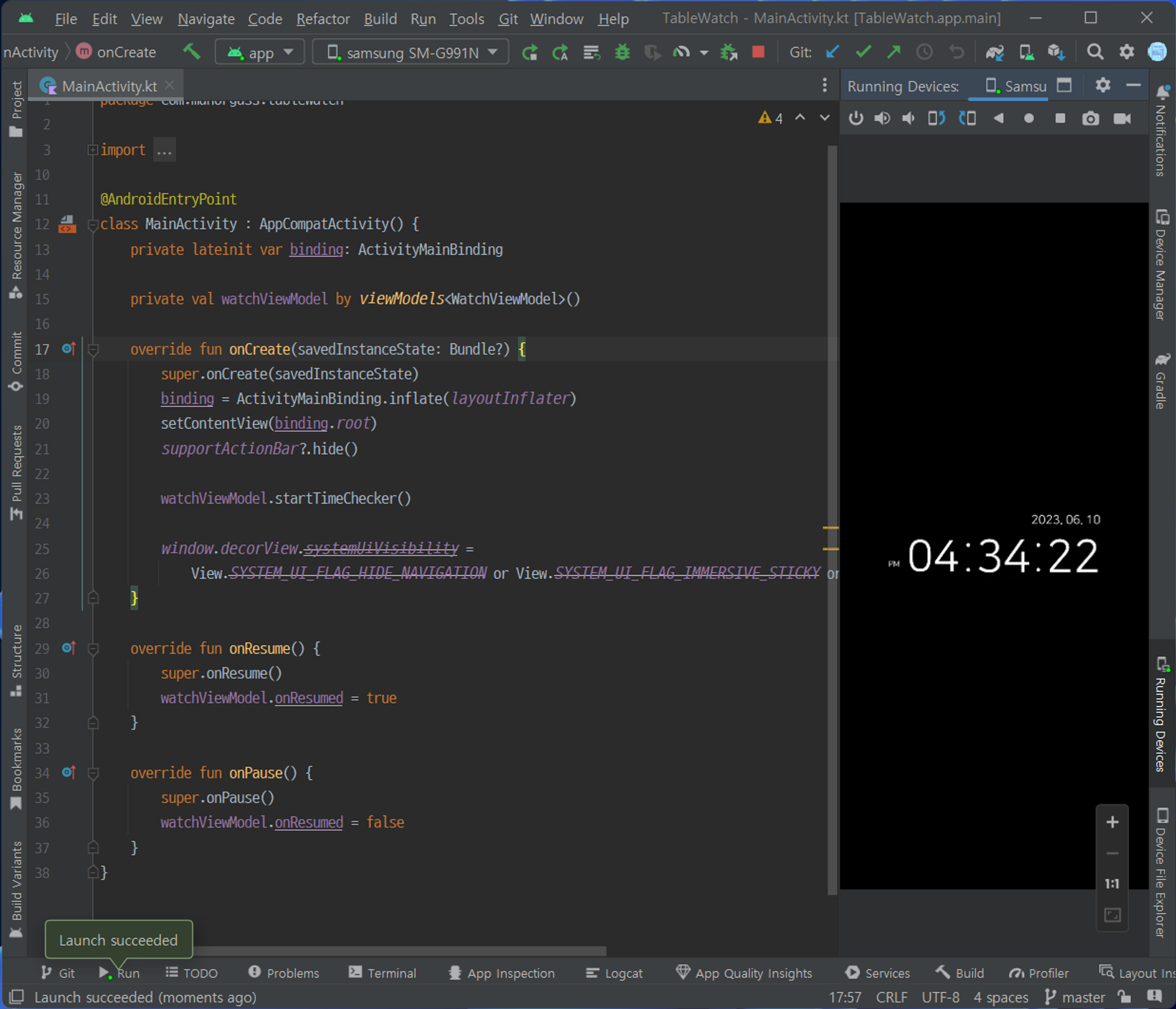Click the Stop app red square
Screen dimensions: 1176x1009
tap(759, 52)
